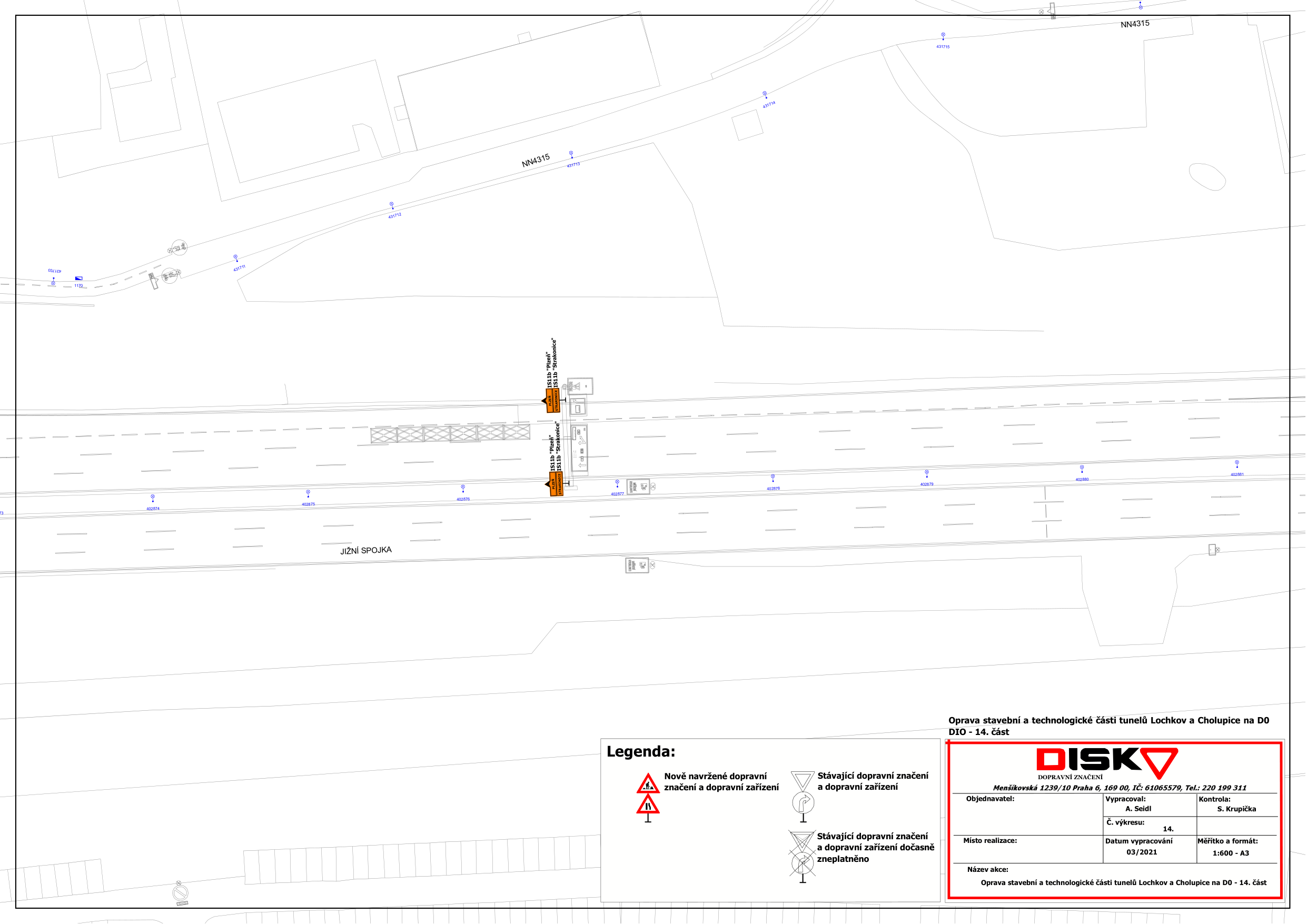Click point label 431713
The image size is (1307, 924).
(573, 165)
